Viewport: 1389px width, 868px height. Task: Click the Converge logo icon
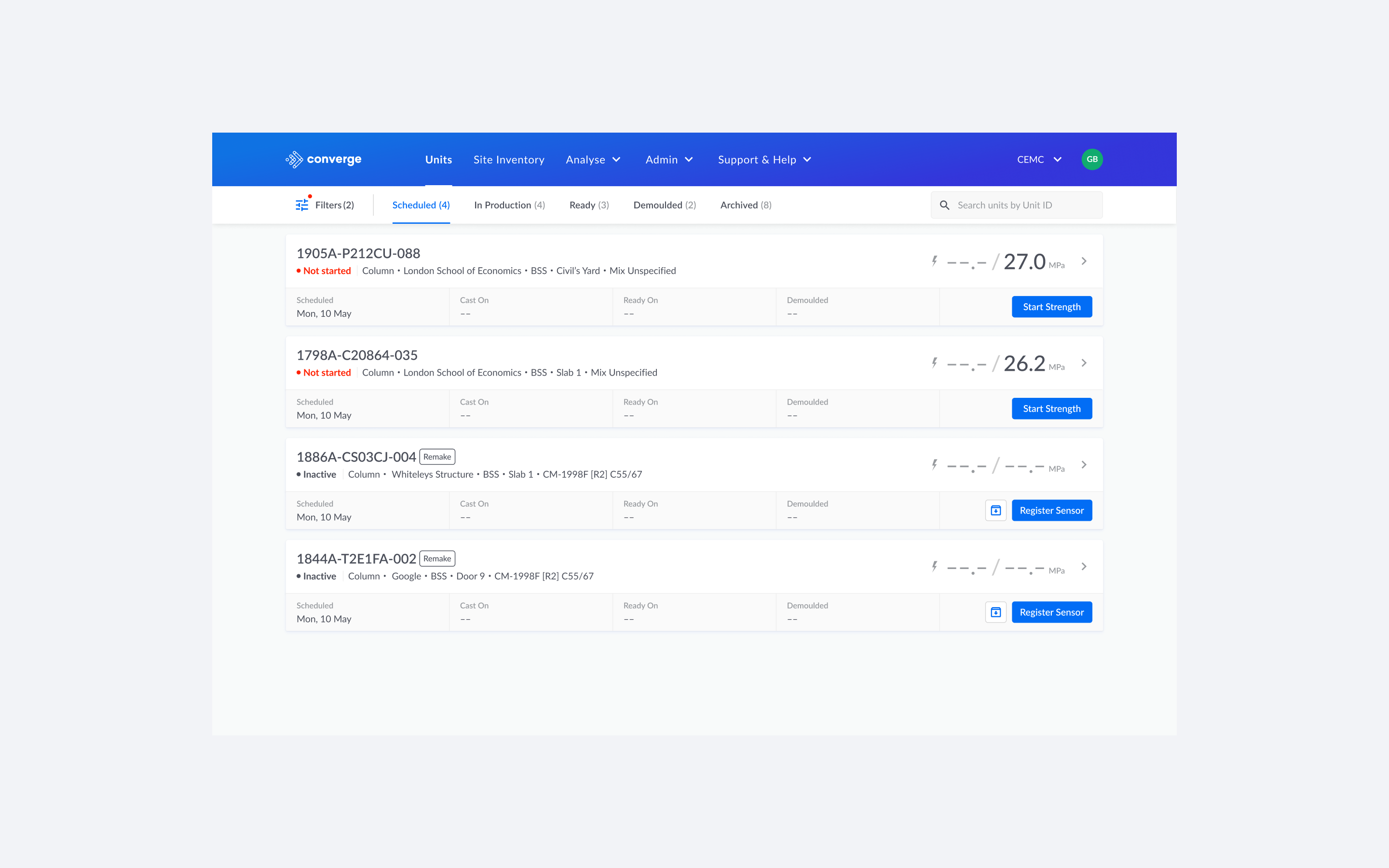pyautogui.click(x=295, y=160)
